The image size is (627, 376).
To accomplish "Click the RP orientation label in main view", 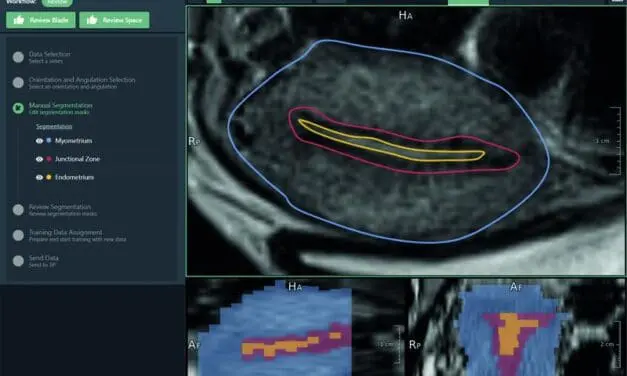I will coord(194,141).
